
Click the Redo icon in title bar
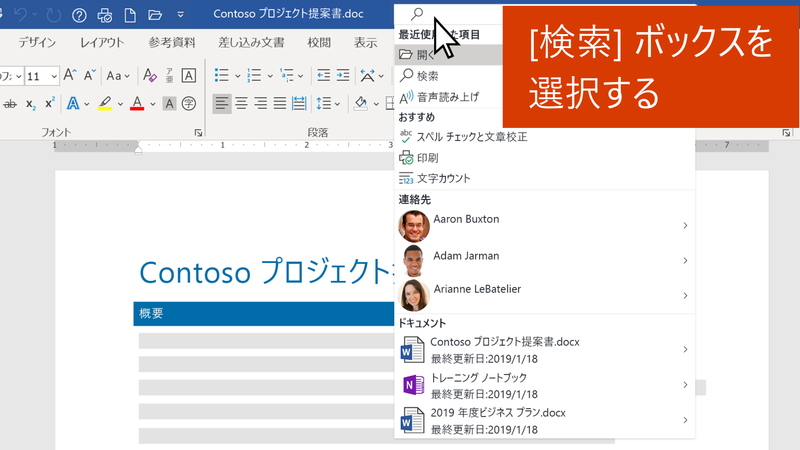tap(53, 15)
